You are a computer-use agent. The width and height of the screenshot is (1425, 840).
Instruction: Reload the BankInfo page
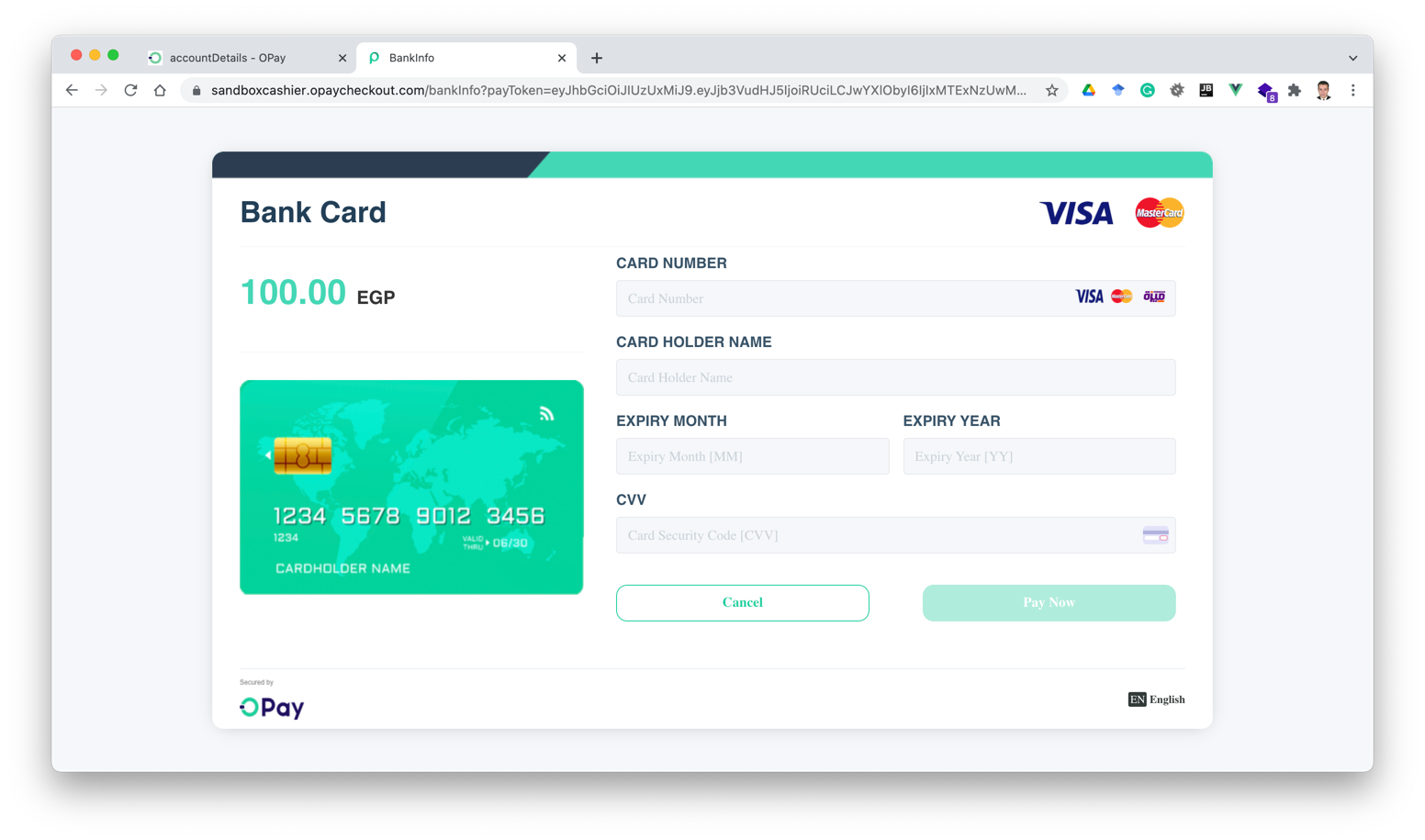130,90
